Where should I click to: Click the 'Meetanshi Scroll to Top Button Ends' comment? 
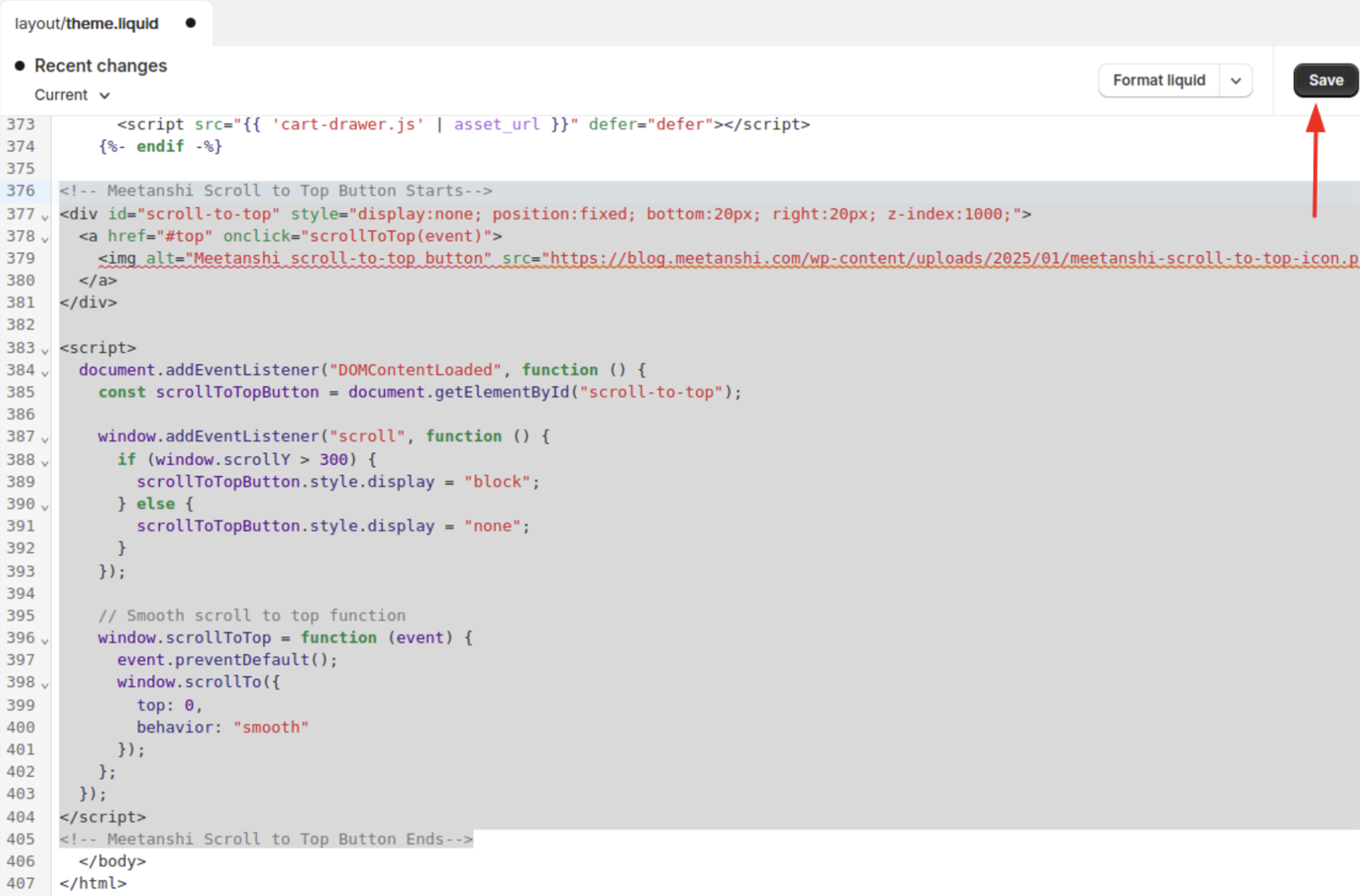266,839
